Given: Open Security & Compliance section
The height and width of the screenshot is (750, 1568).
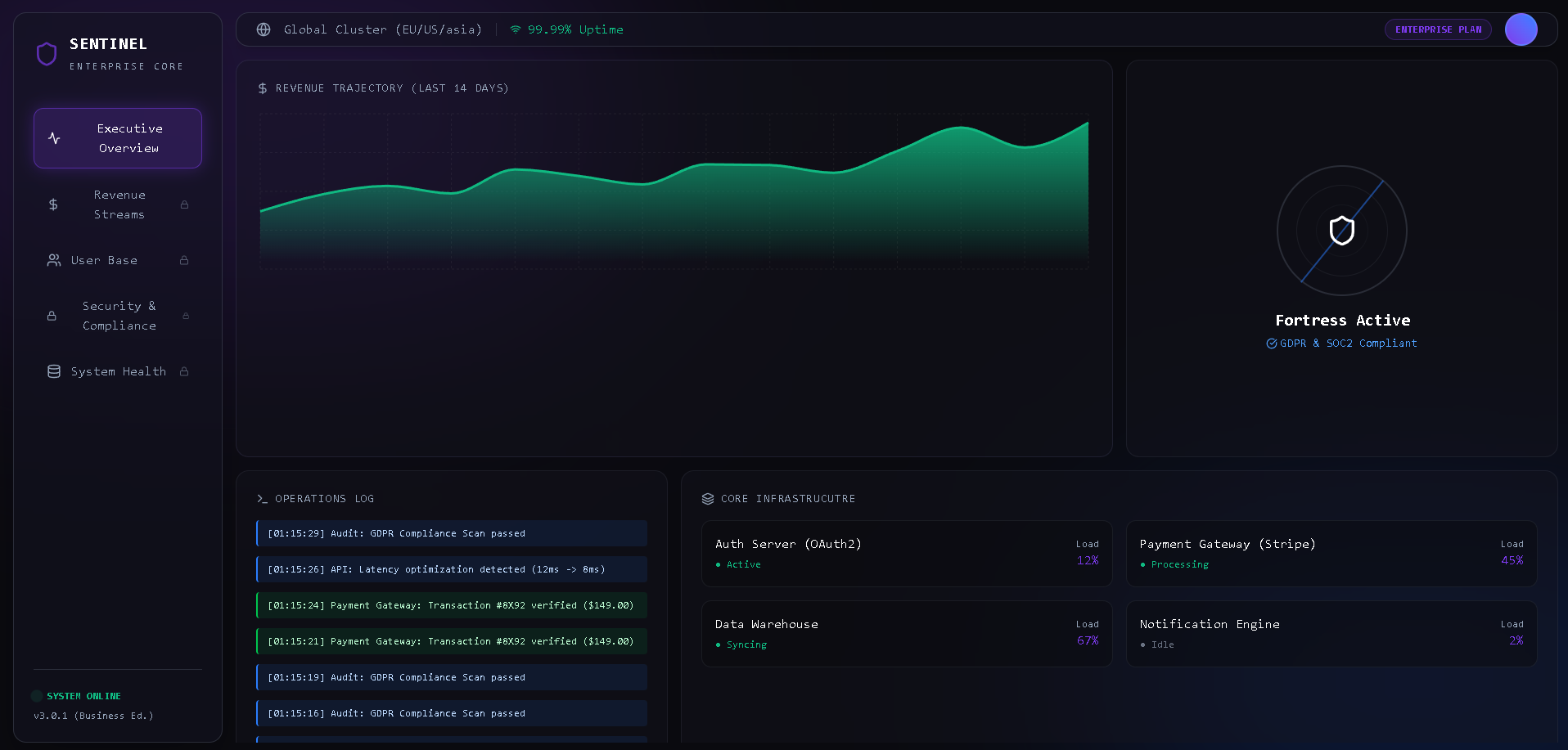Looking at the screenshot, I should [118, 316].
